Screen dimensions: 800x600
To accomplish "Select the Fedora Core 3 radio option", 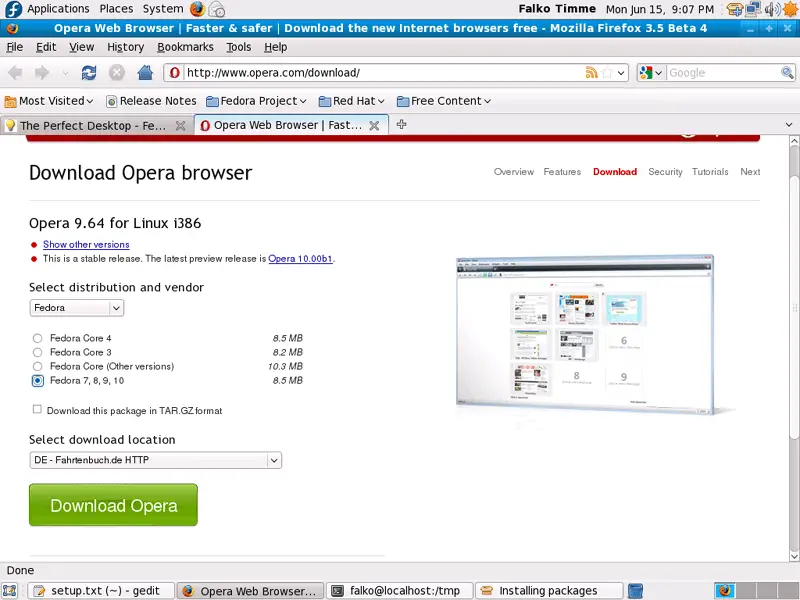I will click(x=37, y=352).
